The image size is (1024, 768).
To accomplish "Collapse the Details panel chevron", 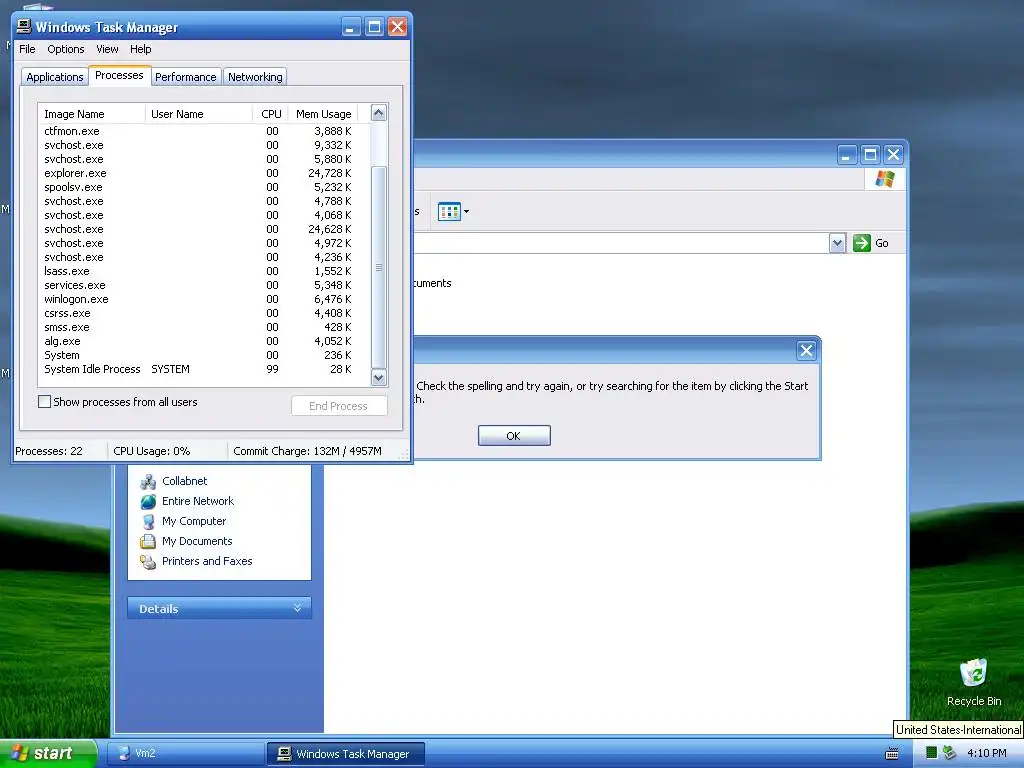I will [x=298, y=608].
